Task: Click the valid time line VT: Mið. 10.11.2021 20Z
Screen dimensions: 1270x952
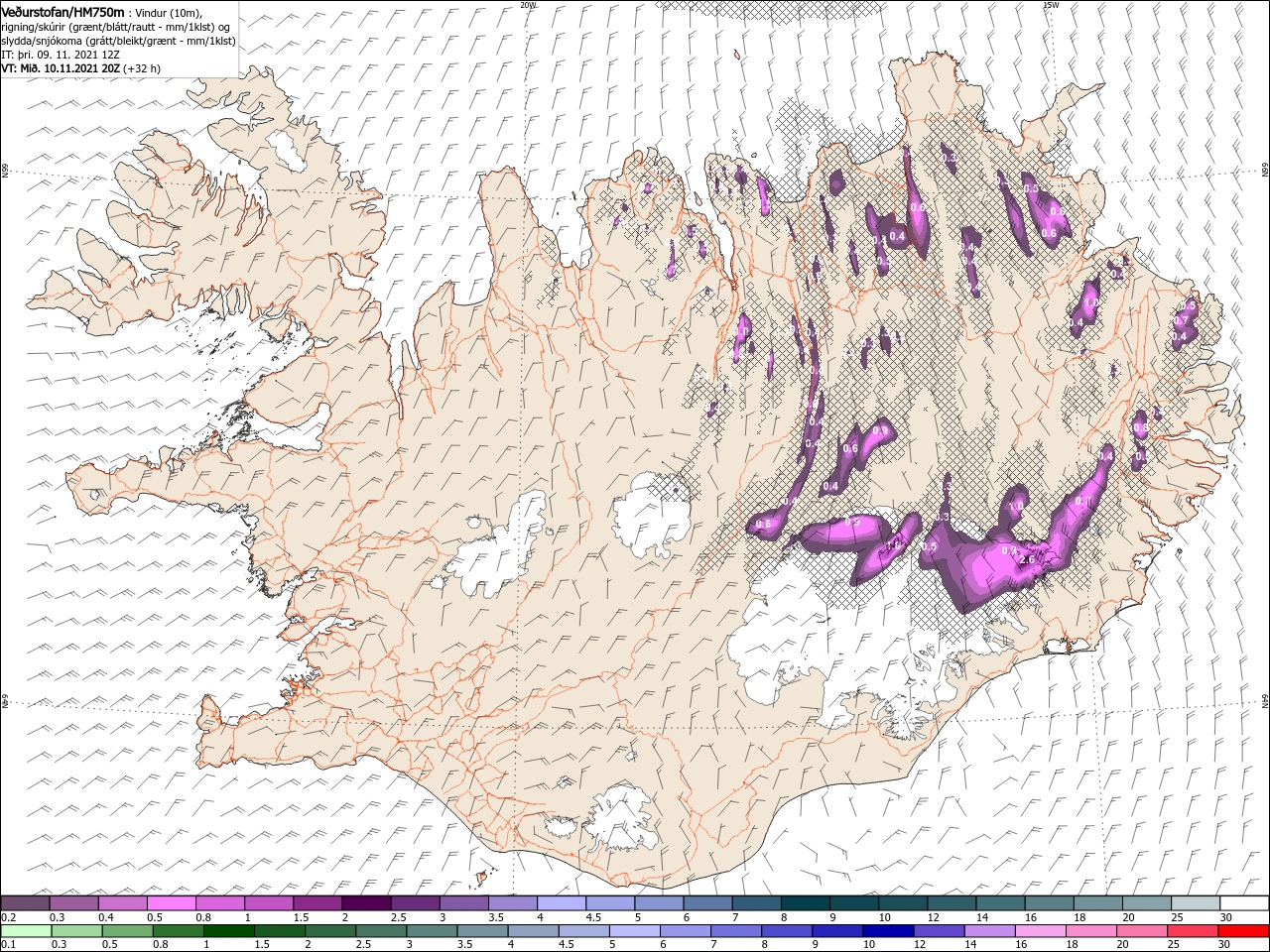Action: [62, 68]
